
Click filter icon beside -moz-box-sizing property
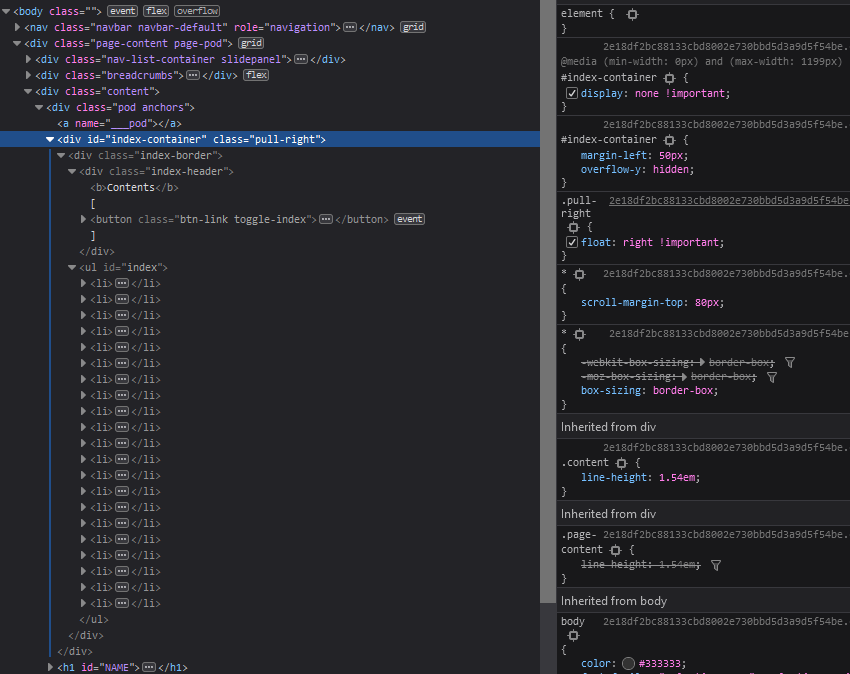point(772,377)
